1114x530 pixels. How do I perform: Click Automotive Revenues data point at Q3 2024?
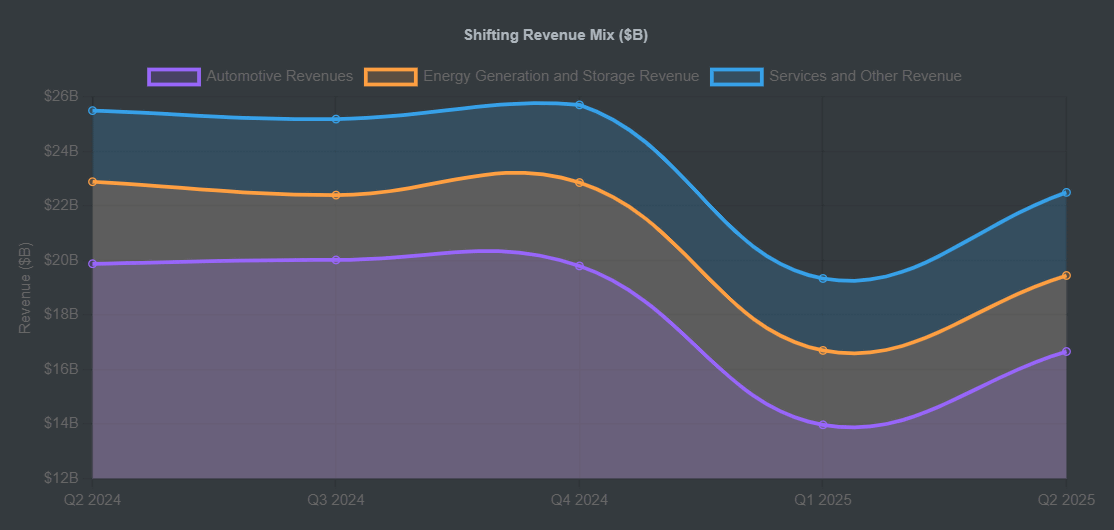point(336,260)
